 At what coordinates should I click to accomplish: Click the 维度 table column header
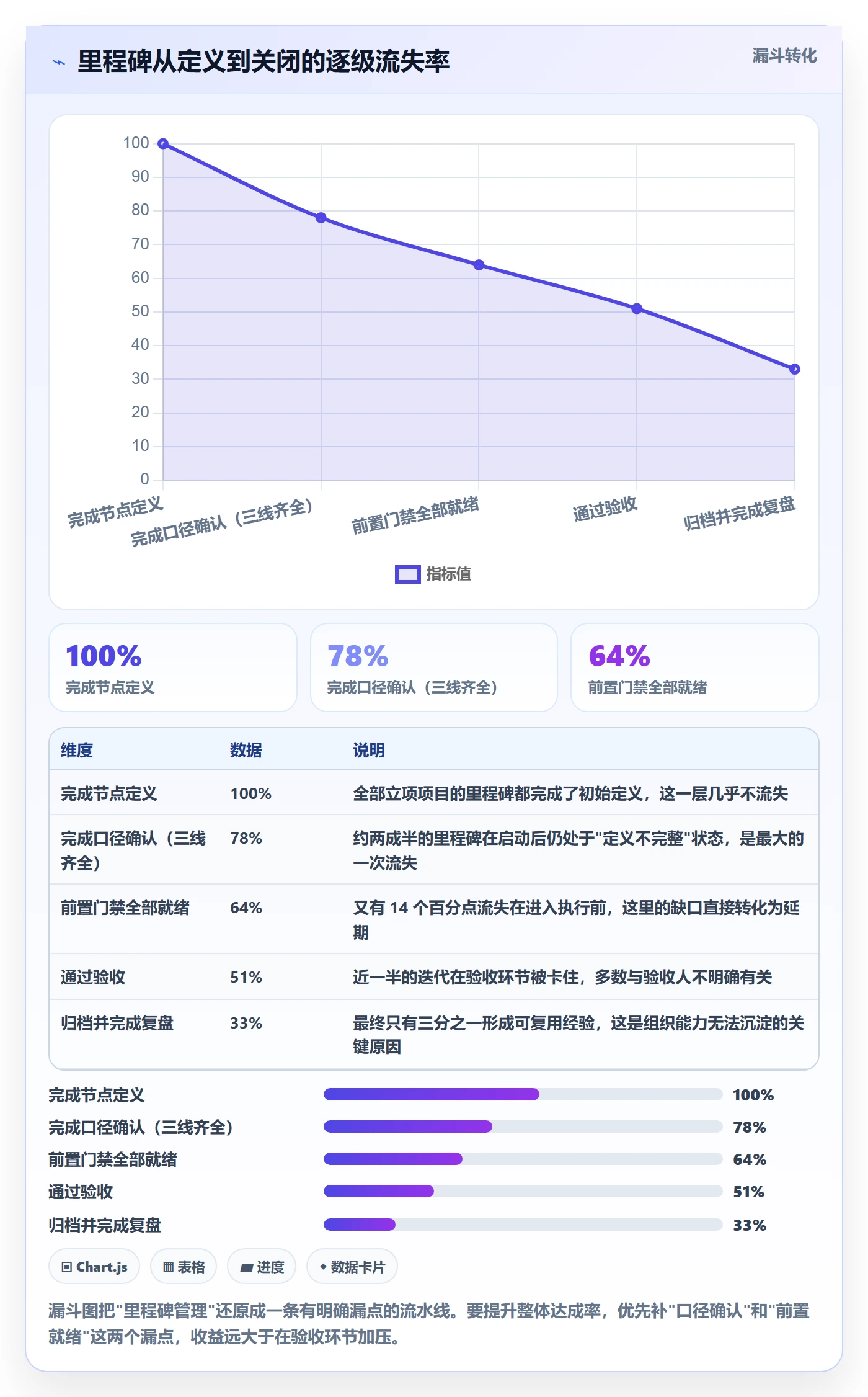[x=77, y=750]
